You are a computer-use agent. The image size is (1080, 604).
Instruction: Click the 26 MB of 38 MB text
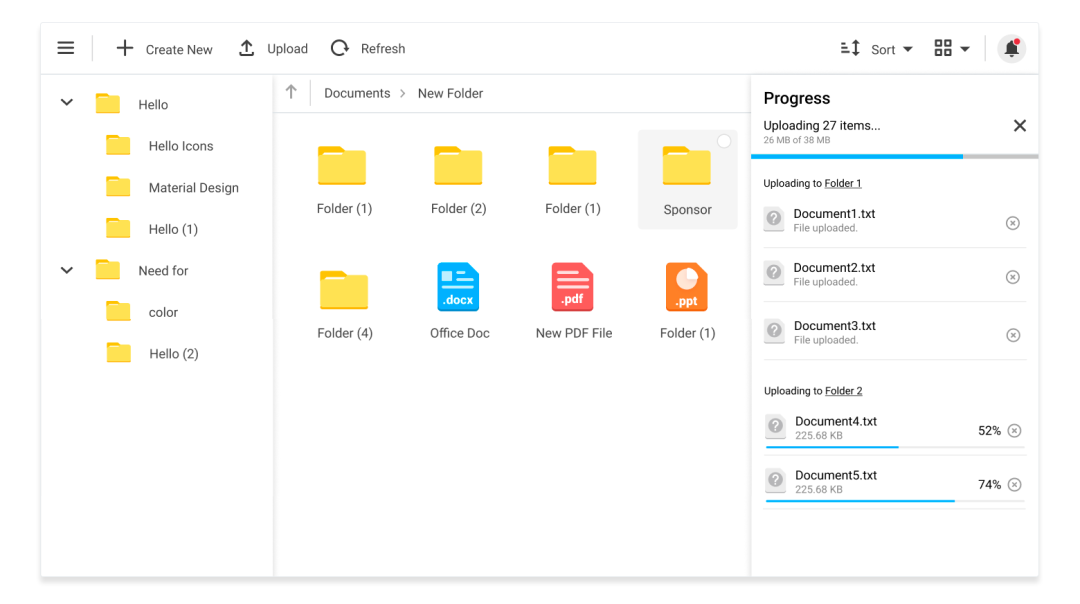[796, 140]
